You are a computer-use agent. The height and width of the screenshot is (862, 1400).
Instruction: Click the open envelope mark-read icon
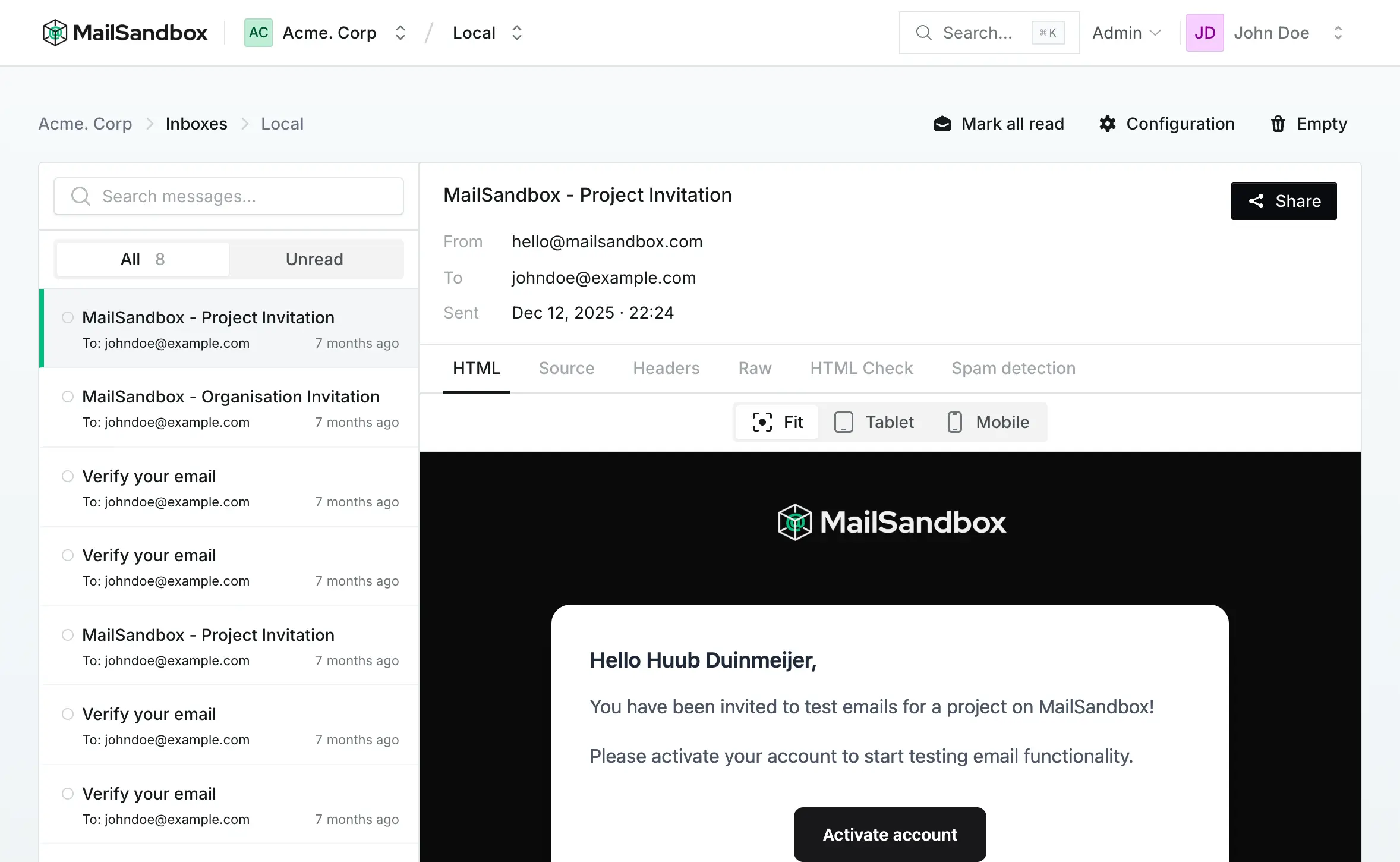coord(942,124)
